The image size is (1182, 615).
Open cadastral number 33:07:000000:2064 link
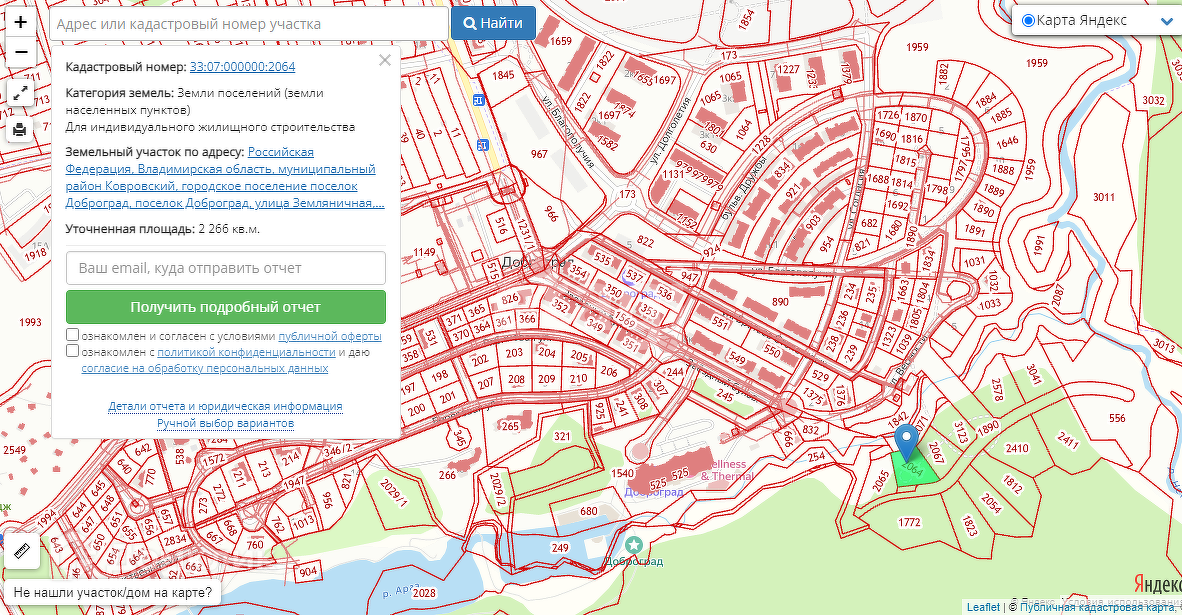[x=242, y=66]
